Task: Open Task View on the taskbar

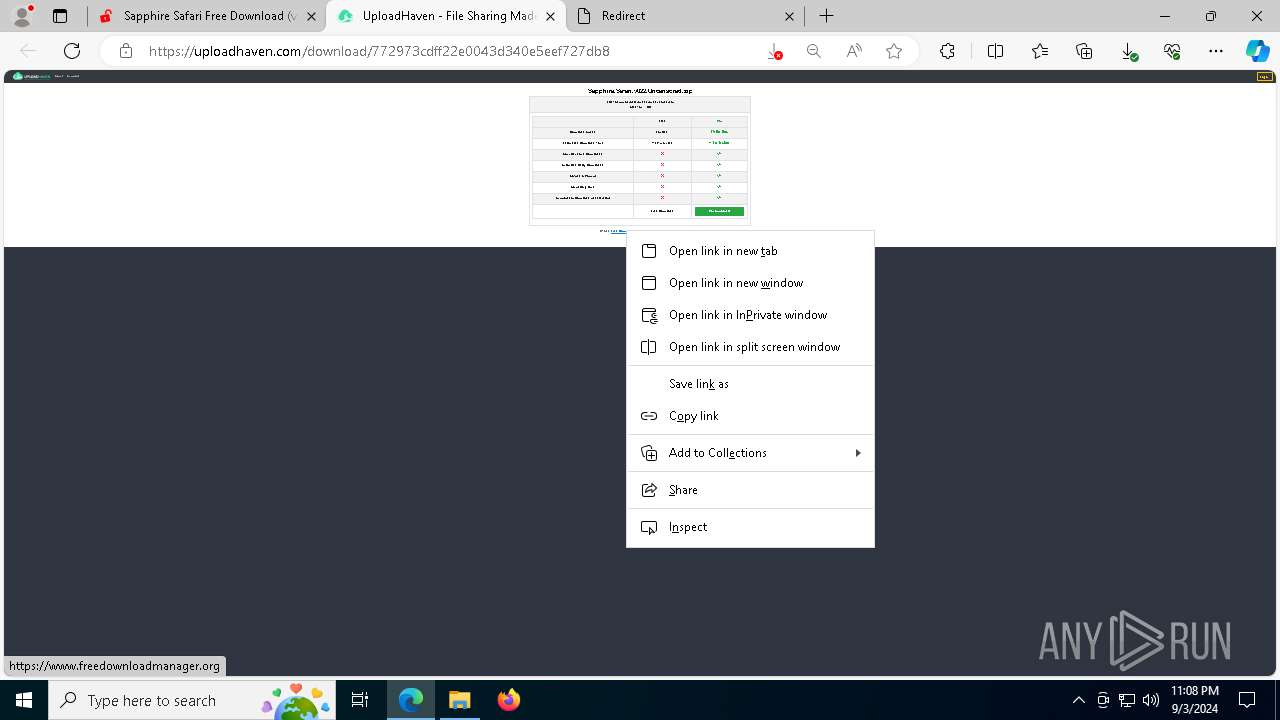Action: point(360,700)
